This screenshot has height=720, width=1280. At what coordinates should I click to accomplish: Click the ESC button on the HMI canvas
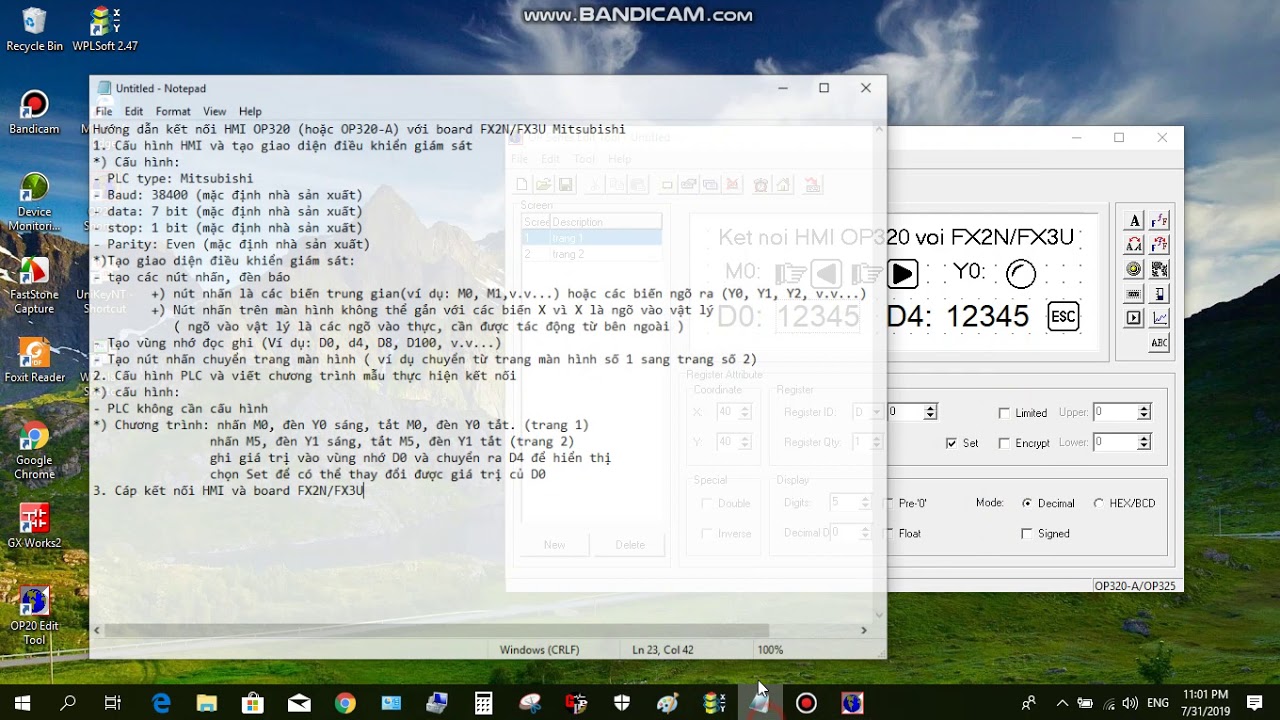1063,317
